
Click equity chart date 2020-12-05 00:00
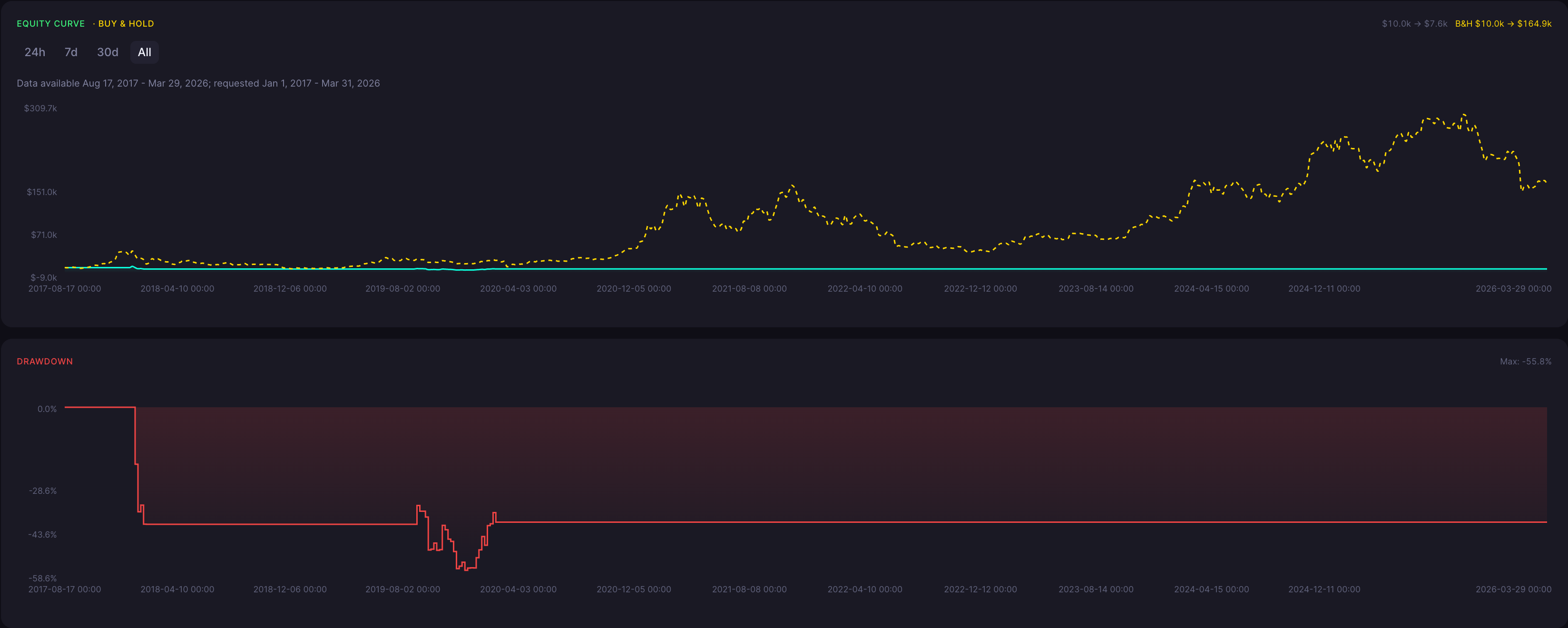(634, 289)
